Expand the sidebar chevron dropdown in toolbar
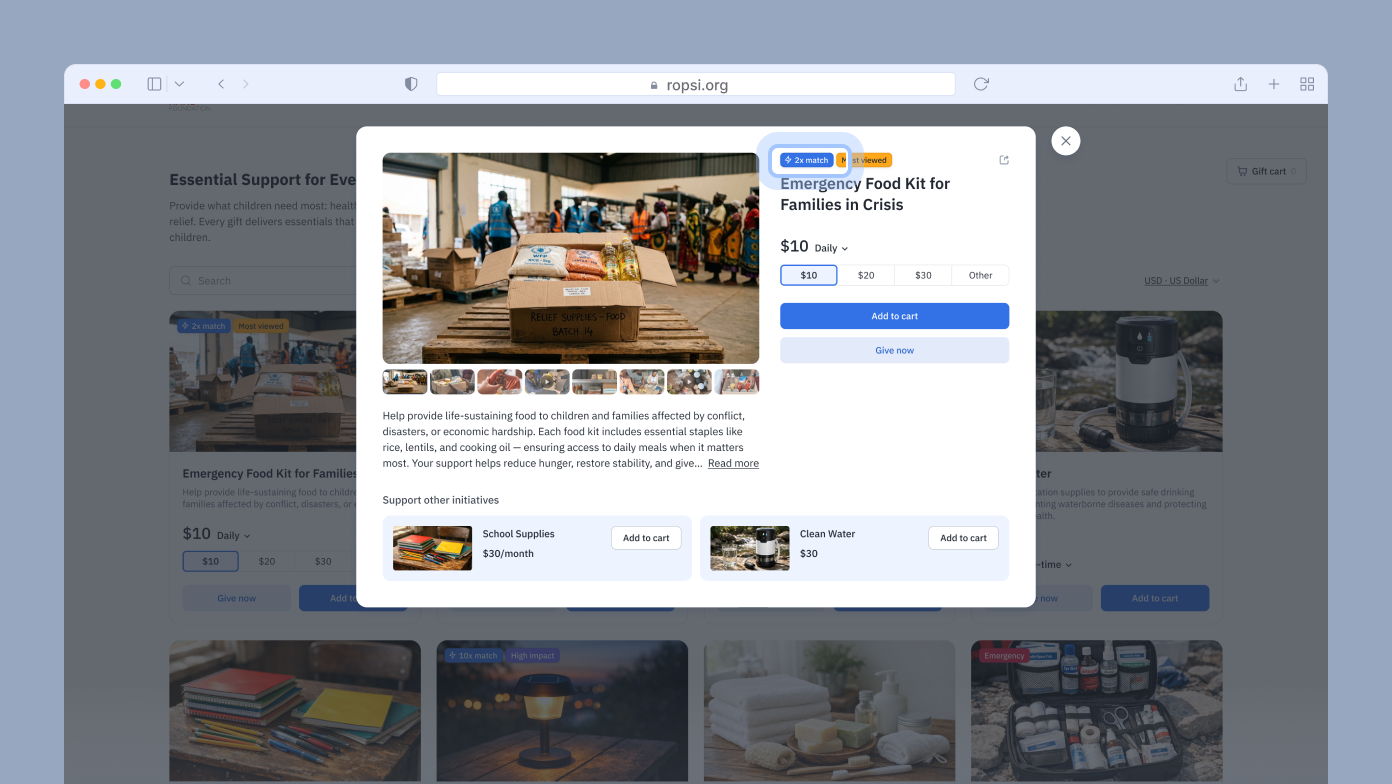Image resolution: width=1392 pixels, height=784 pixels. pyautogui.click(x=179, y=84)
